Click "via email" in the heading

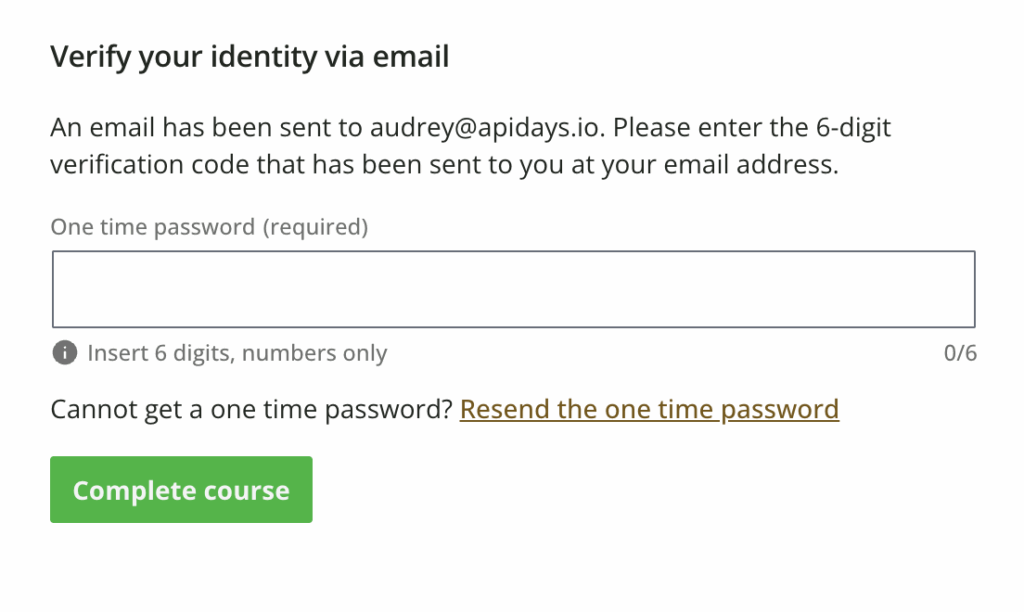[387, 57]
